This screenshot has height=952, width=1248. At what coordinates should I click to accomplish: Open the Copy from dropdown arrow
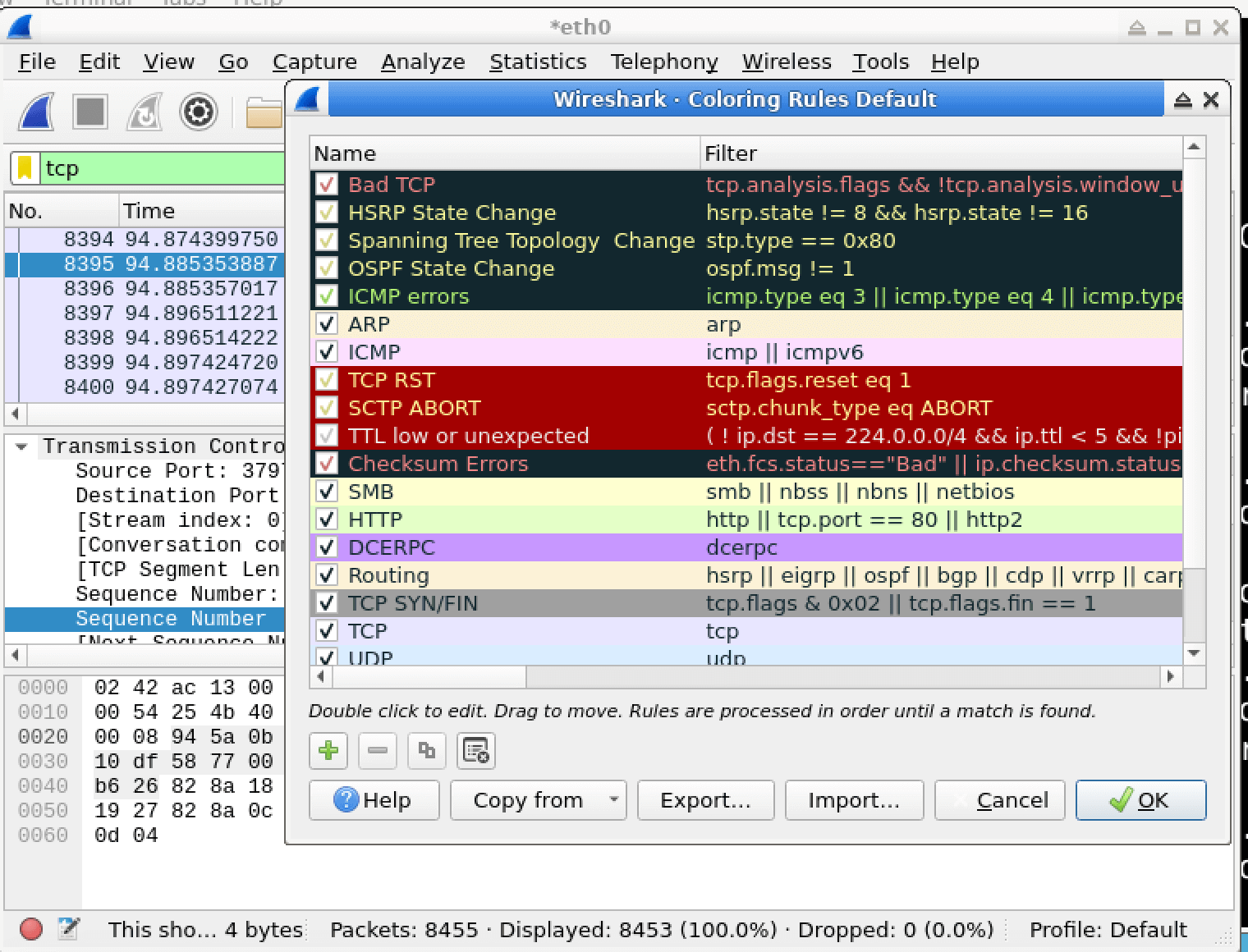coord(613,799)
